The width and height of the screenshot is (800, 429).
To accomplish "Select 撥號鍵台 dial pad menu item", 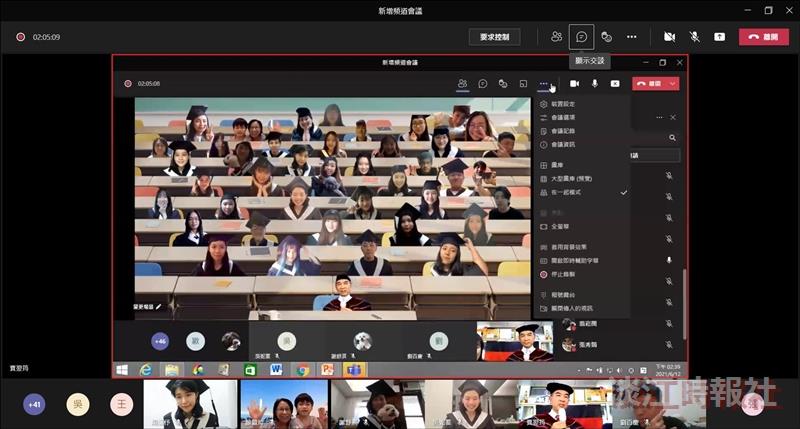I will [x=582, y=295].
